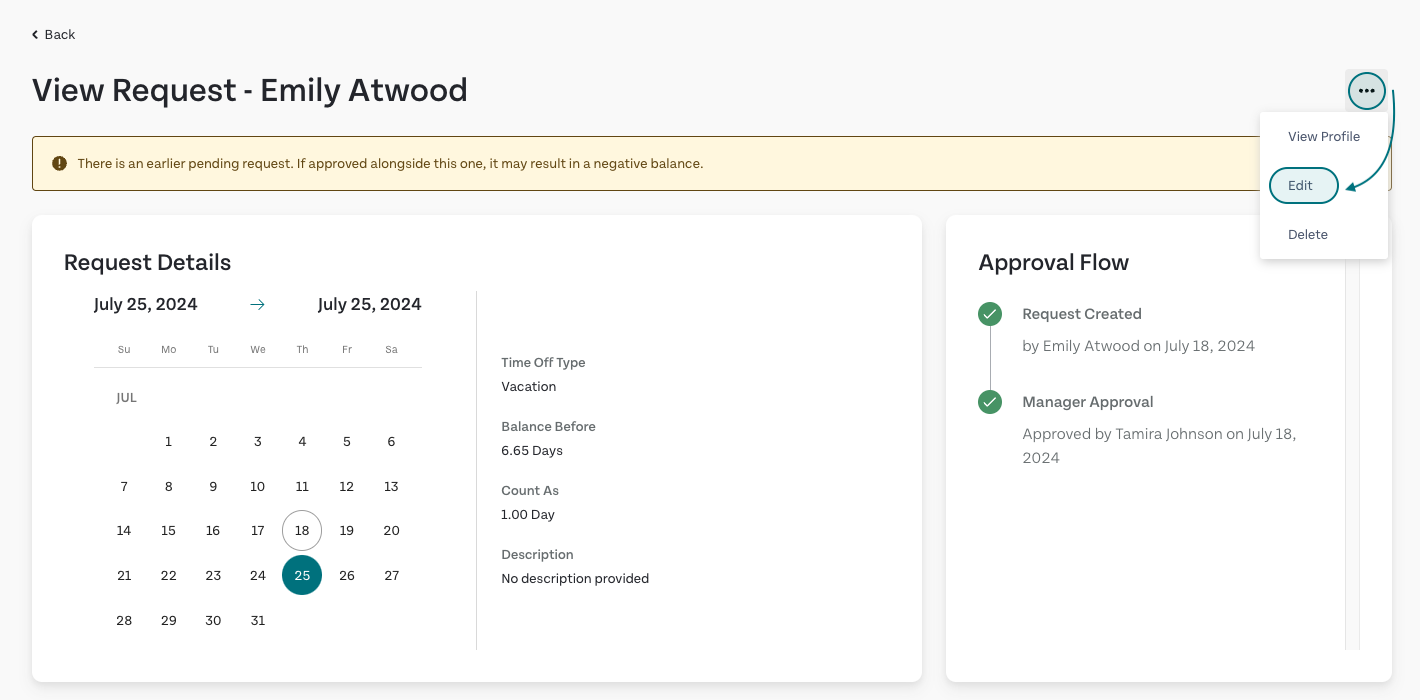Select Edit from the options menu
Viewport: 1420px width, 700px height.
click(x=1302, y=186)
